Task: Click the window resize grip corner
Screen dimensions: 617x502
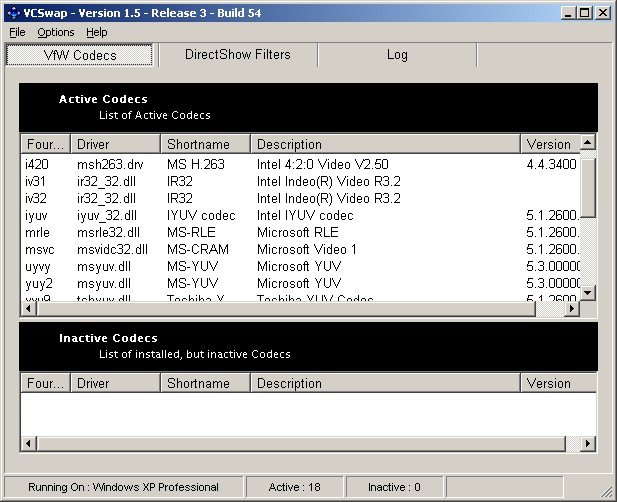Action: coord(607,492)
